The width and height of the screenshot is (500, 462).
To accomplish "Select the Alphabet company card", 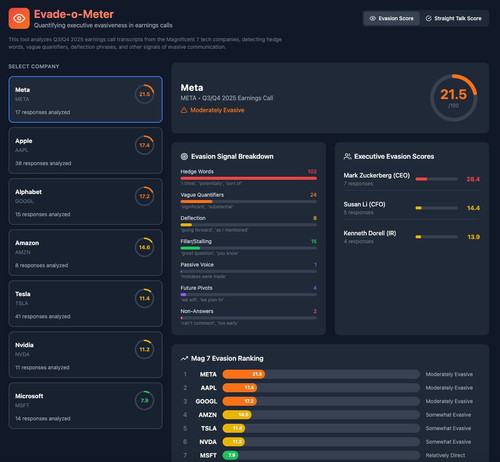I will [86, 201].
